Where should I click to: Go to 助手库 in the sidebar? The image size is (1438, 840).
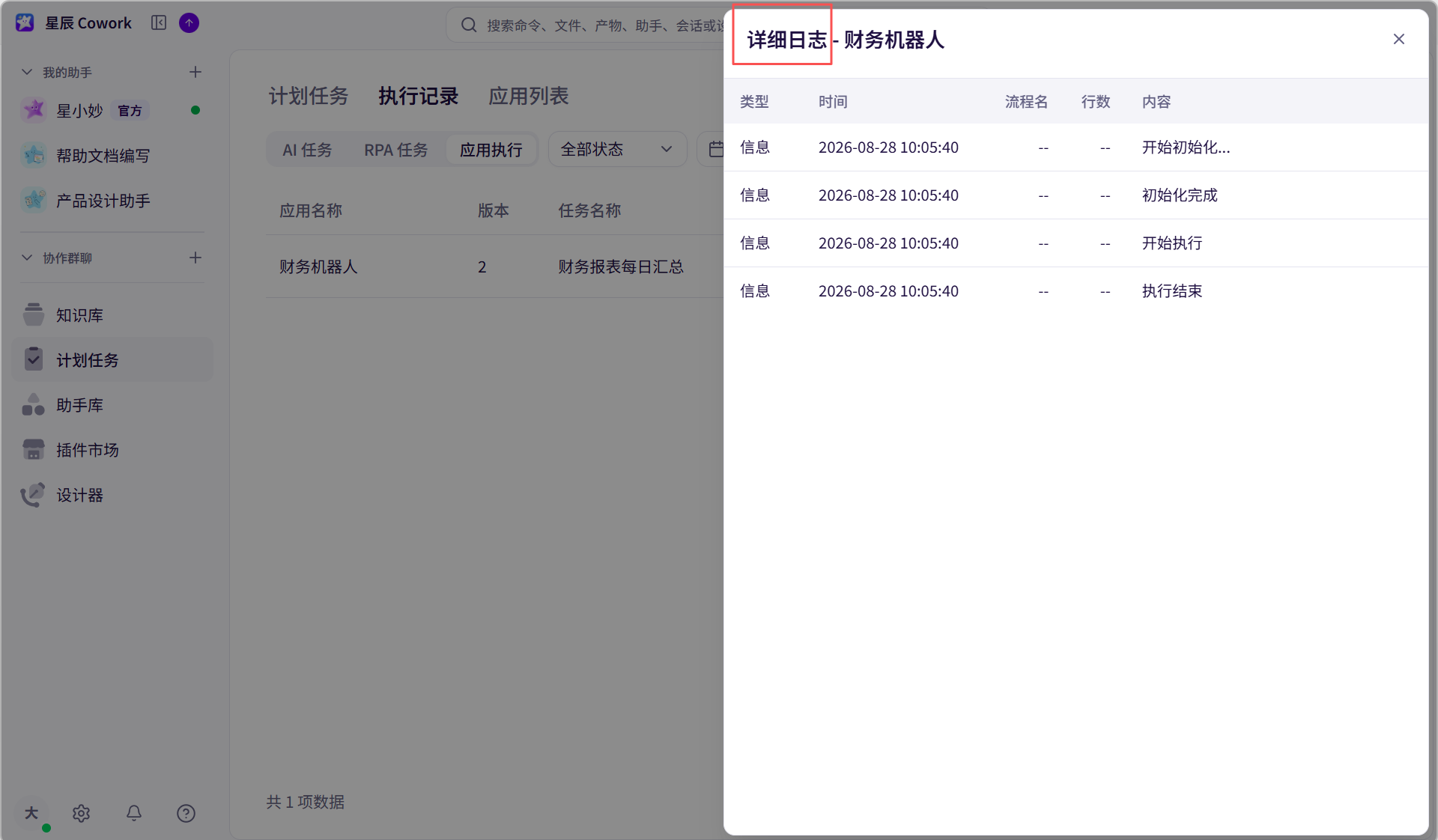pos(112,405)
